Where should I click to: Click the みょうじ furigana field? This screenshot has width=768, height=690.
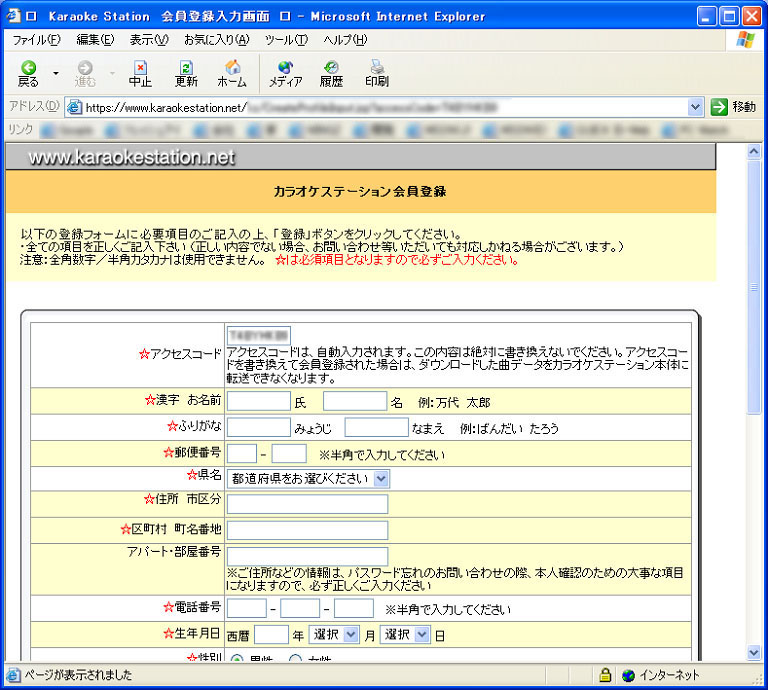click(259, 428)
